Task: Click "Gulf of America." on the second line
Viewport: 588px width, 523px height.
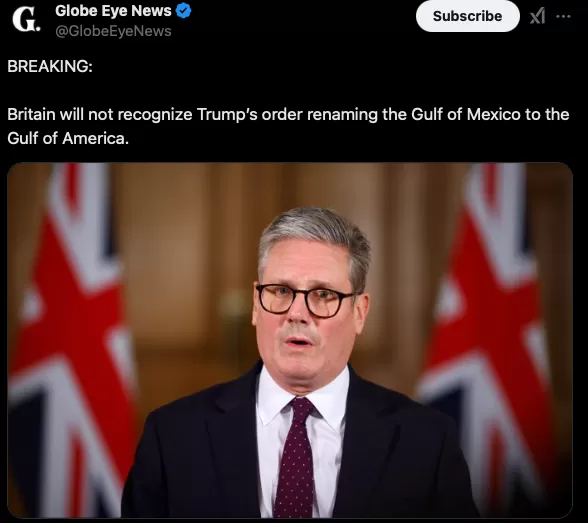Action: [x=68, y=138]
